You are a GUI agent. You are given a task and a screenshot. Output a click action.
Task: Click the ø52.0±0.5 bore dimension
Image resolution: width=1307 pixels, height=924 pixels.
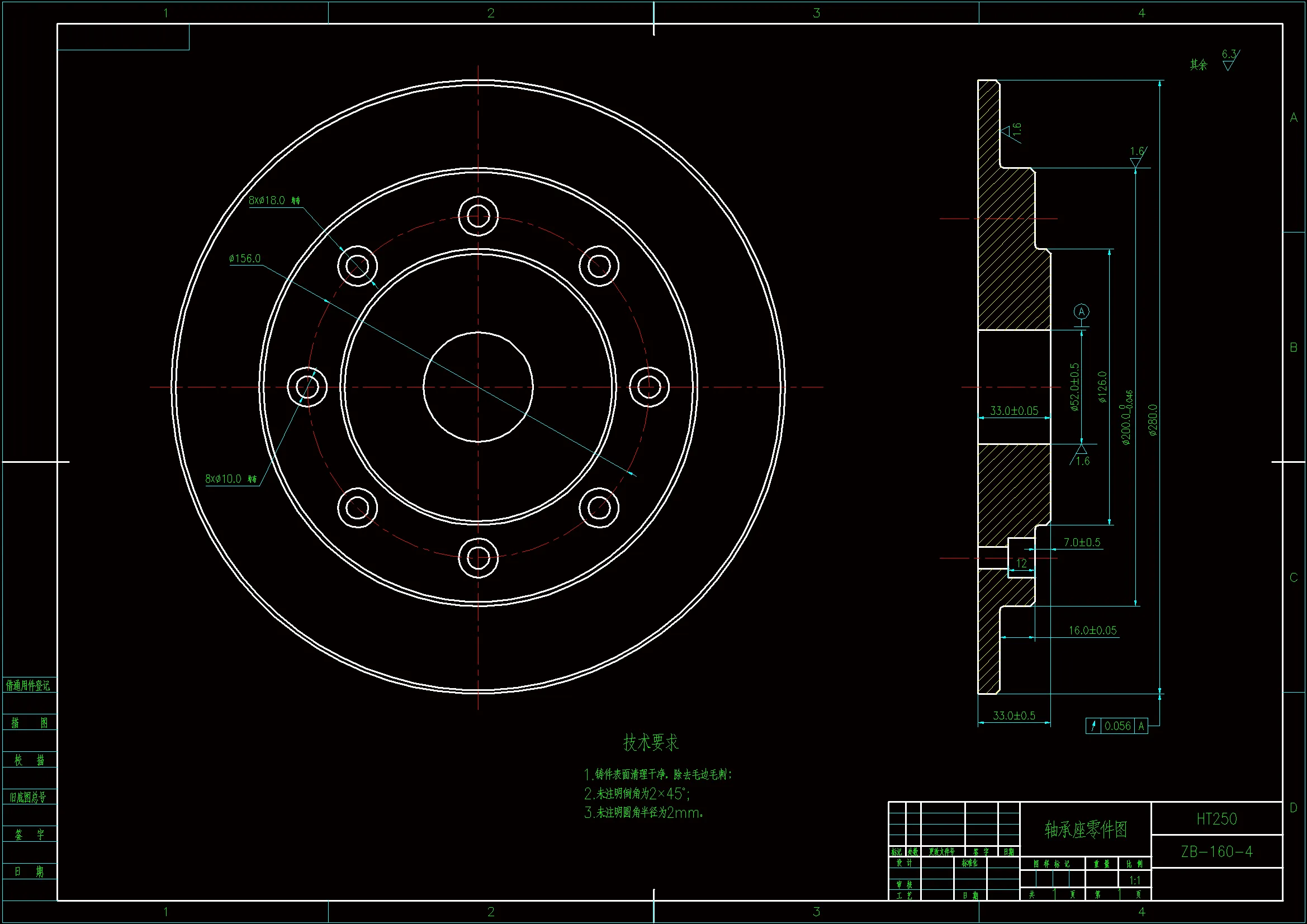[x=1074, y=387]
